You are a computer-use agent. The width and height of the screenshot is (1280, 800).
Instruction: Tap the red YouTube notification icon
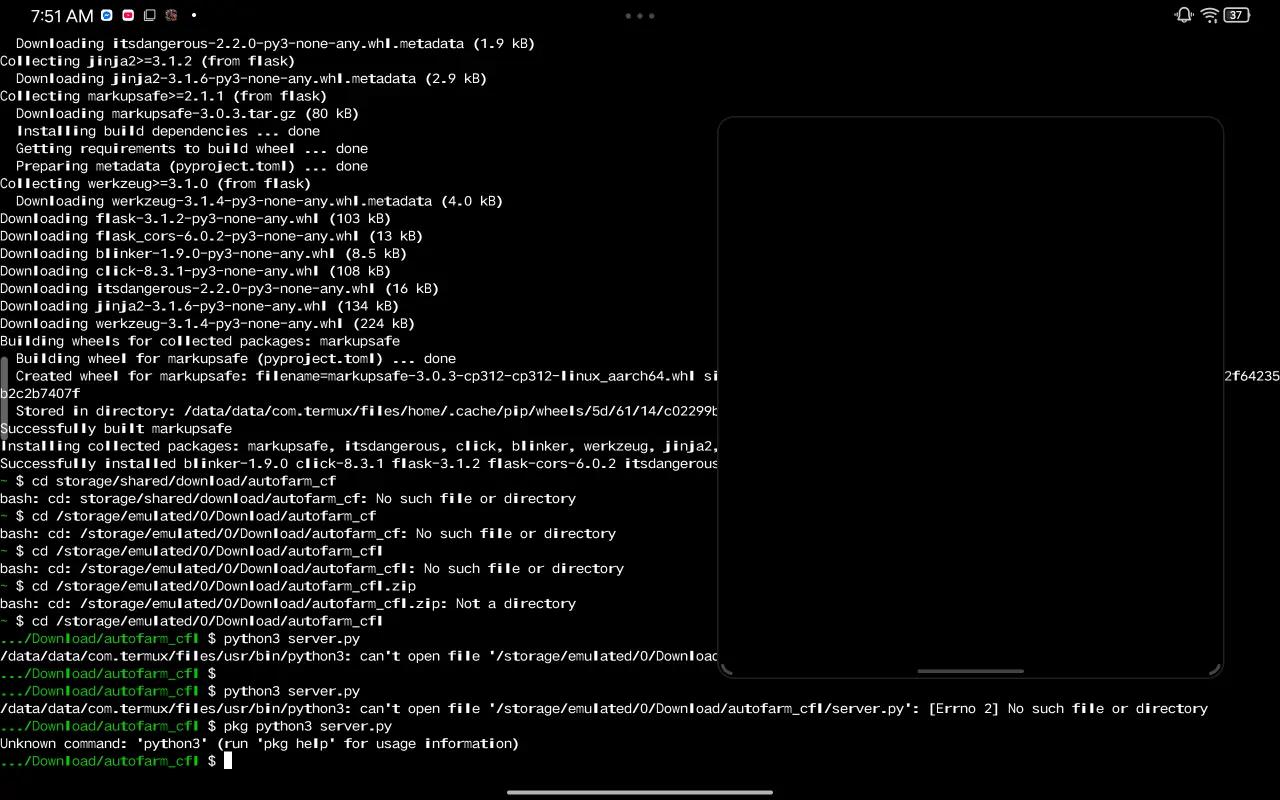tap(128, 15)
